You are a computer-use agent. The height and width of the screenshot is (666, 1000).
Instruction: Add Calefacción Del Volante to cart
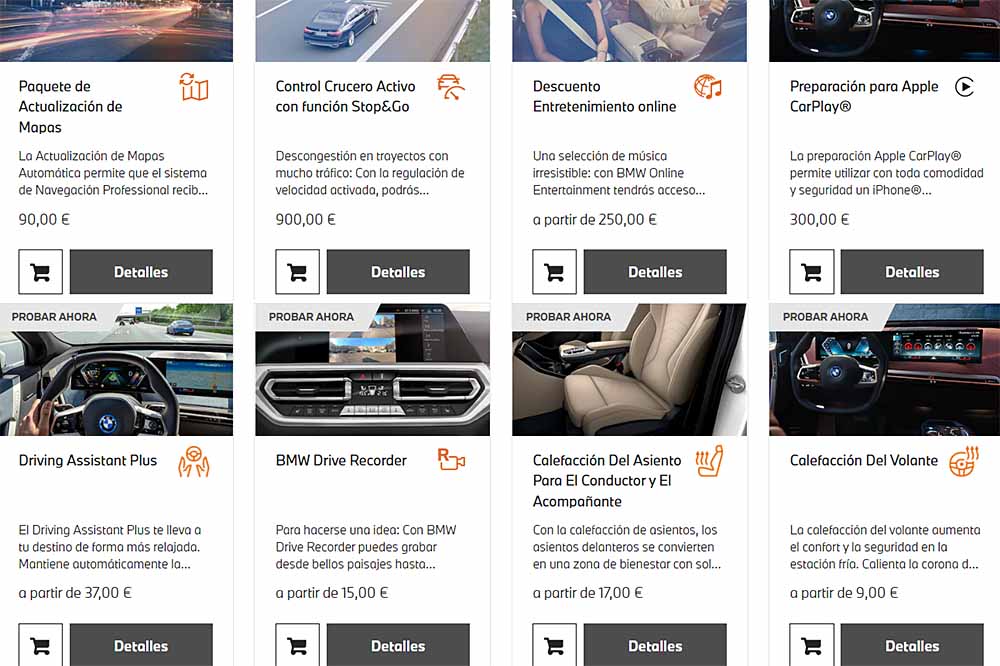(811, 645)
